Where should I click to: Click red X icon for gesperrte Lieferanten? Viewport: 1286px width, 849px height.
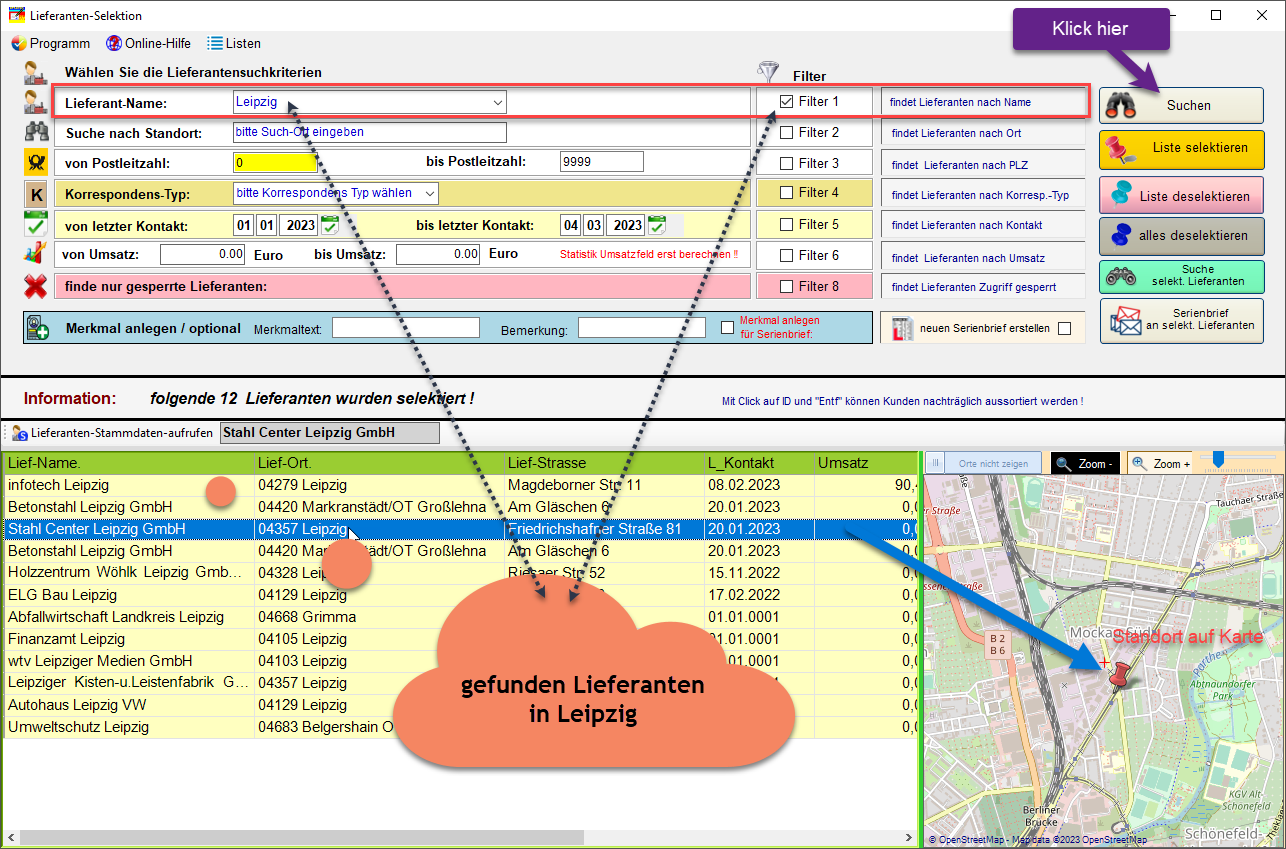click(36, 287)
